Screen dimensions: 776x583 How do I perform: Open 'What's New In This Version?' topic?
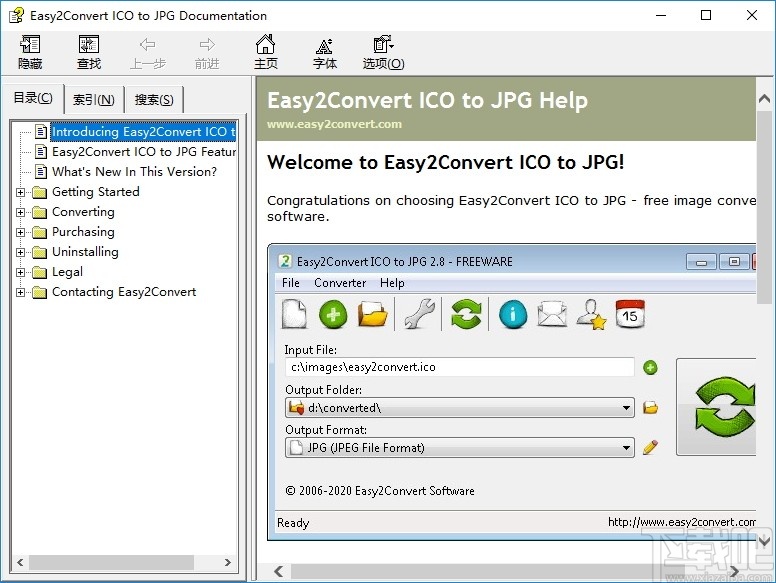pos(134,172)
